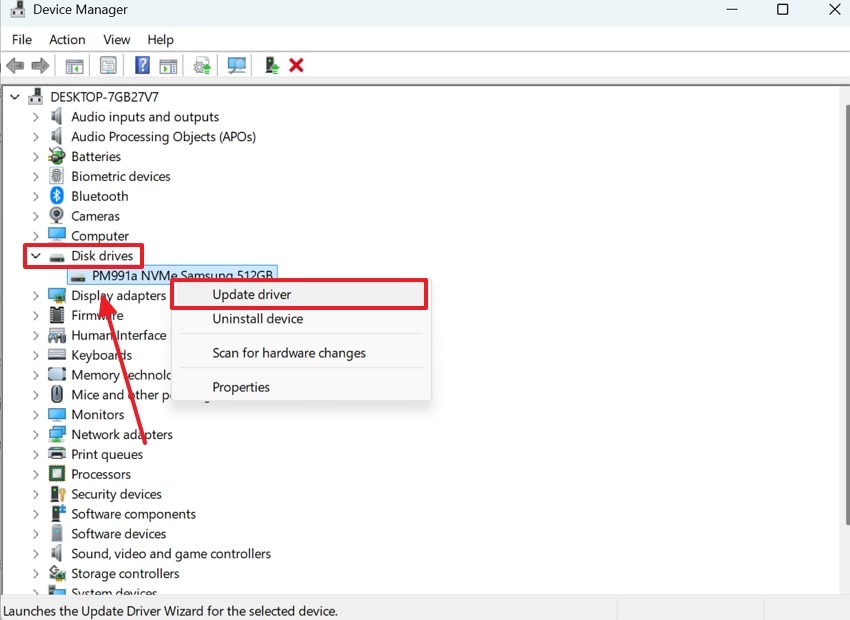Click Properties in the context menu
The height and width of the screenshot is (620, 850).
coord(240,387)
